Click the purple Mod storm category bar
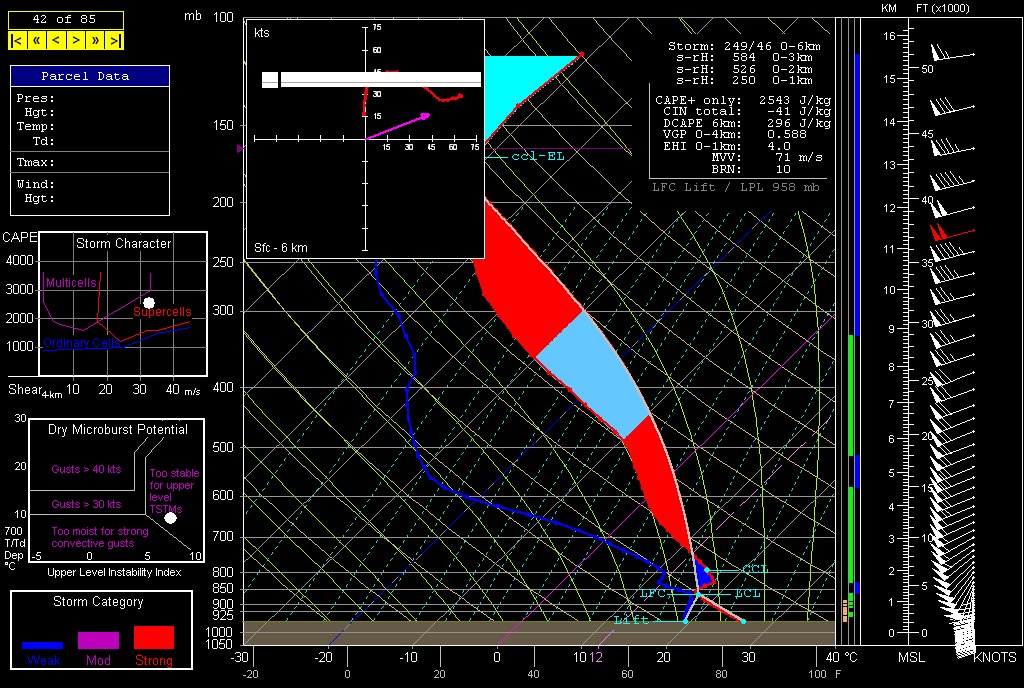This screenshot has height=688, width=1024. coord(98,640)
